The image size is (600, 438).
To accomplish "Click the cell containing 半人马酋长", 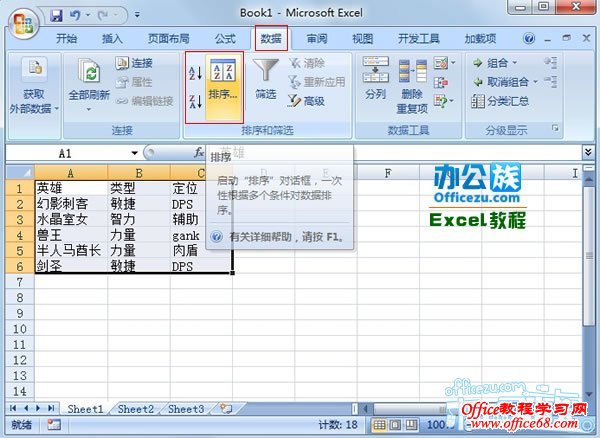I will pos(71,251).
